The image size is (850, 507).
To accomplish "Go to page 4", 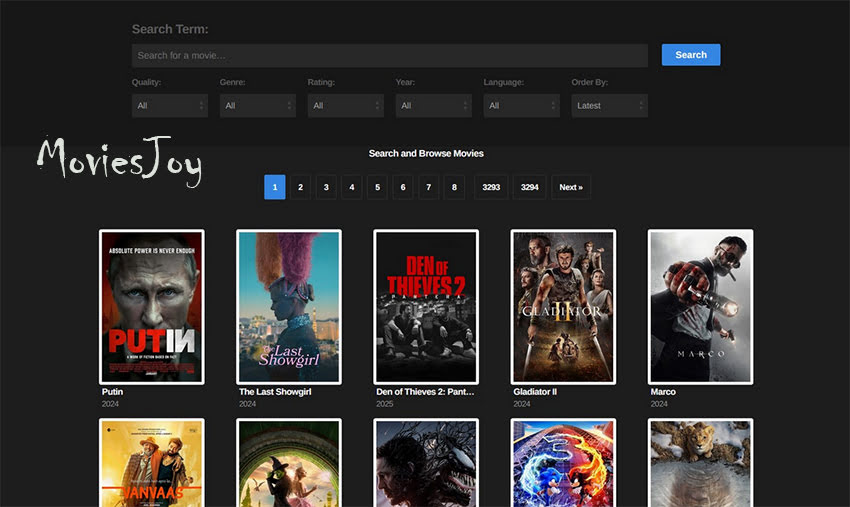I will point(352,187).
